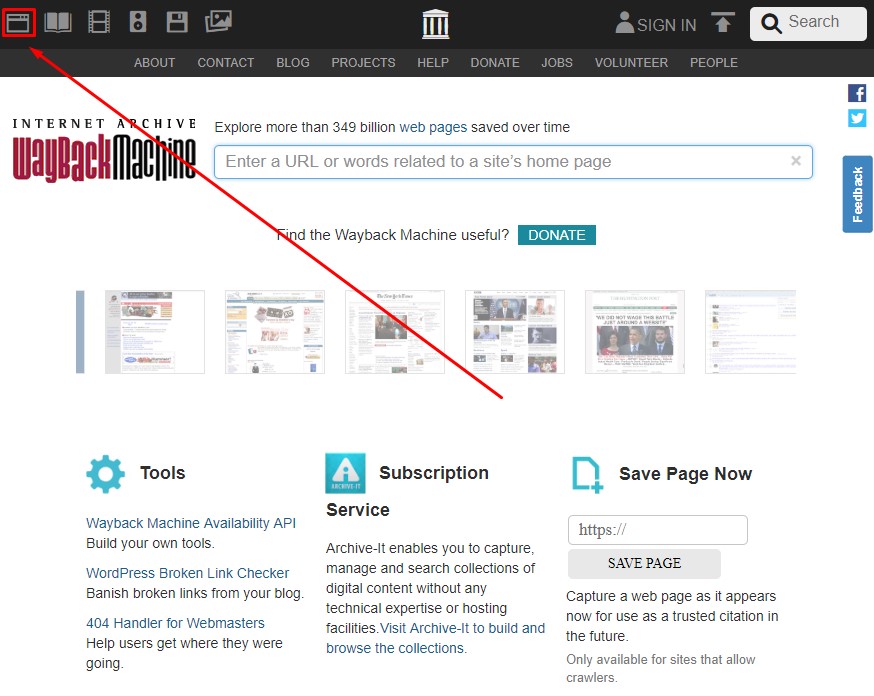This screenshot has height=696, width=874.
Task: Open the Software floppy disk icon
Action: point(177,22)
